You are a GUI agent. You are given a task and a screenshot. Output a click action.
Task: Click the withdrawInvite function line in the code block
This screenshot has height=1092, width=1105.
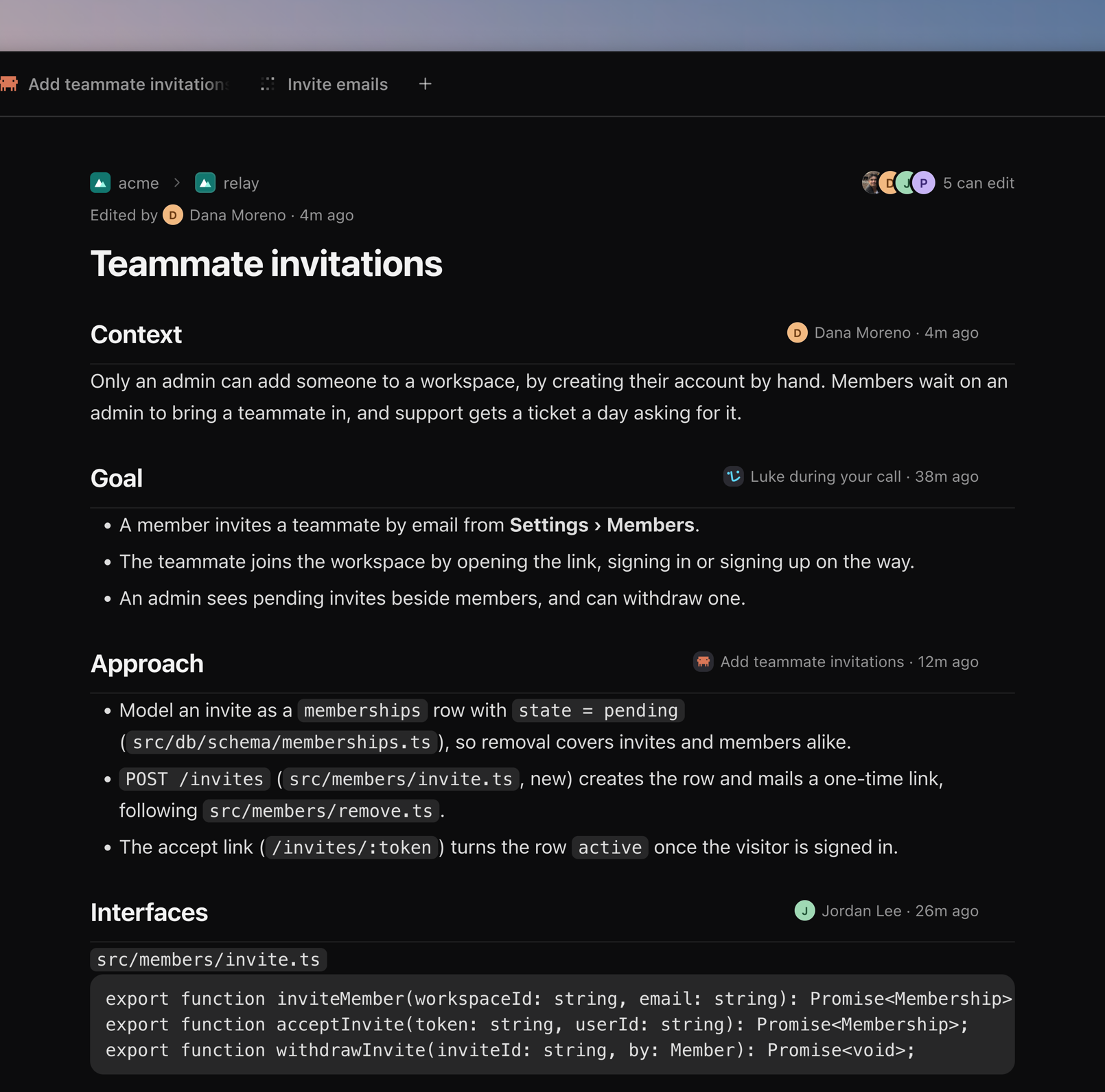(x=510, y=1051)
